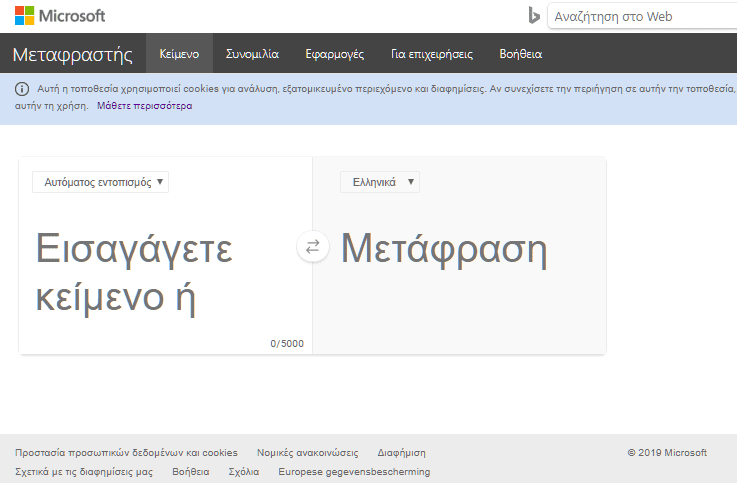
Task: Open the Εφαρμογές tab
Action: pos(335,54)
